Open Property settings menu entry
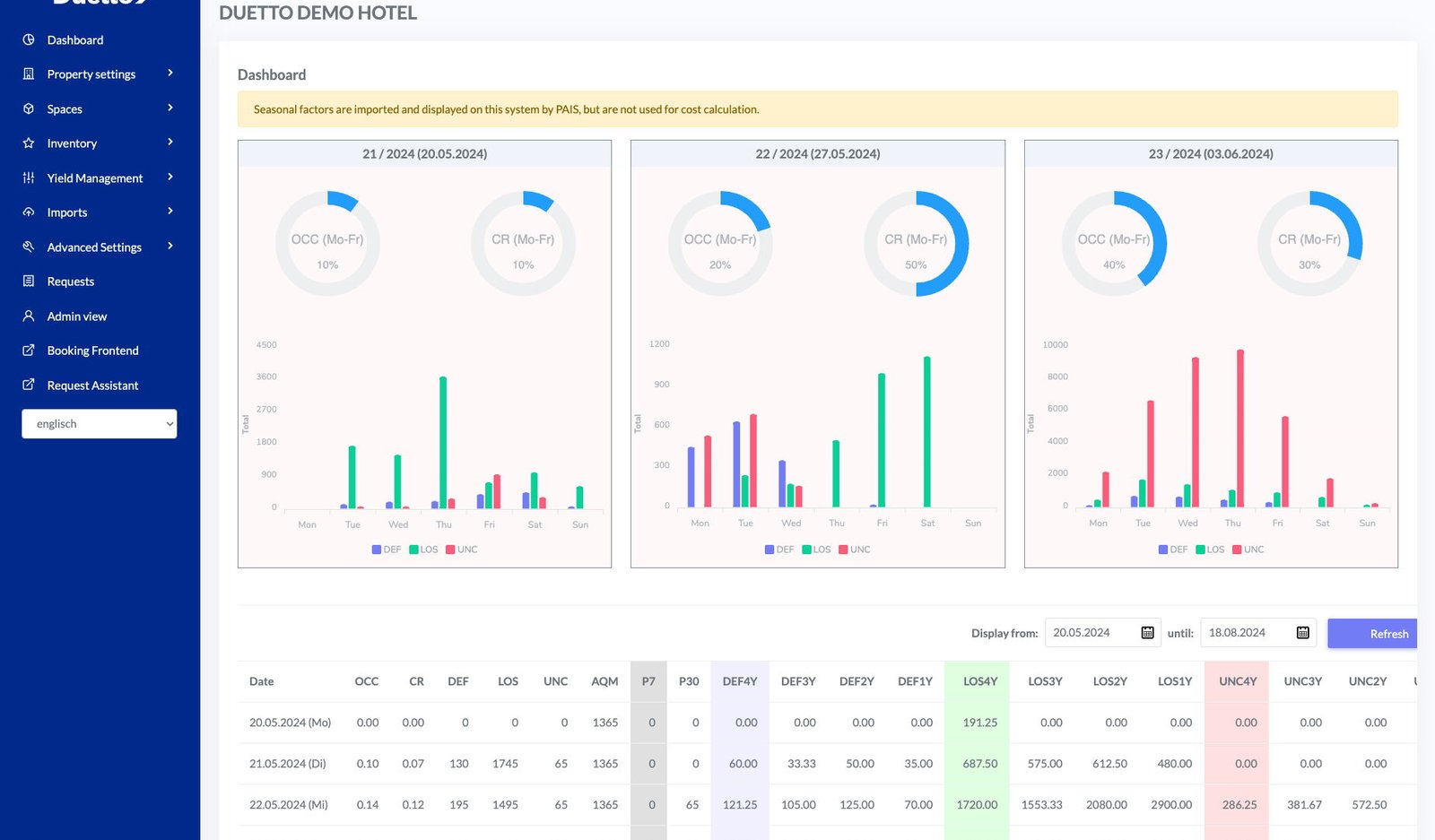 point(91,74)
